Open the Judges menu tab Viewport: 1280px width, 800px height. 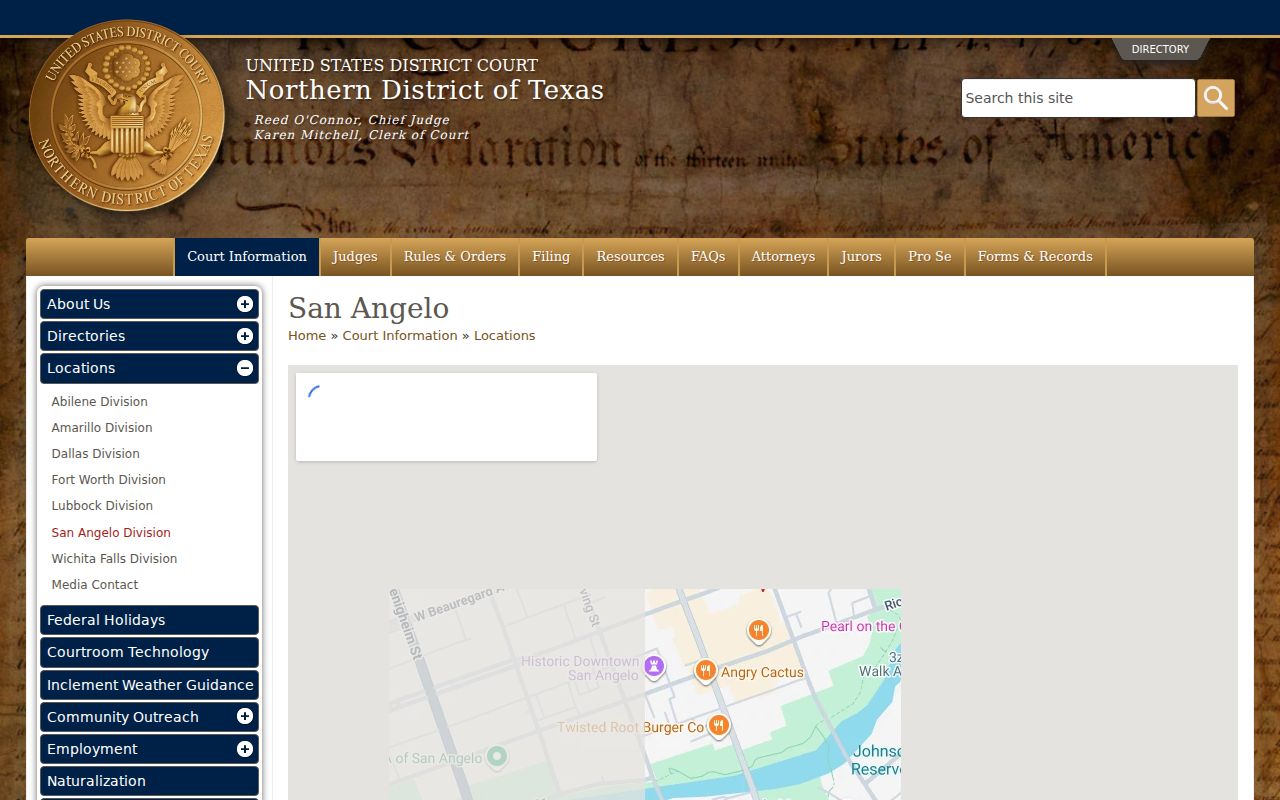(355, 257)
